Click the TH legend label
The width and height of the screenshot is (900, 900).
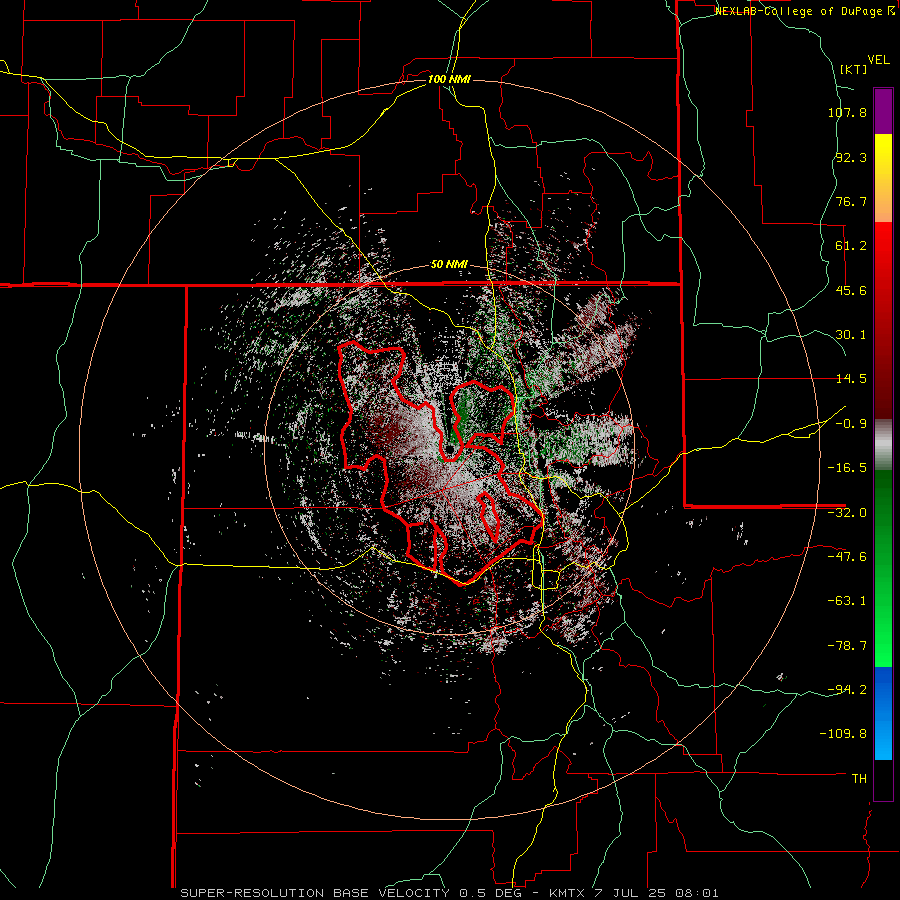coord(859,779)
